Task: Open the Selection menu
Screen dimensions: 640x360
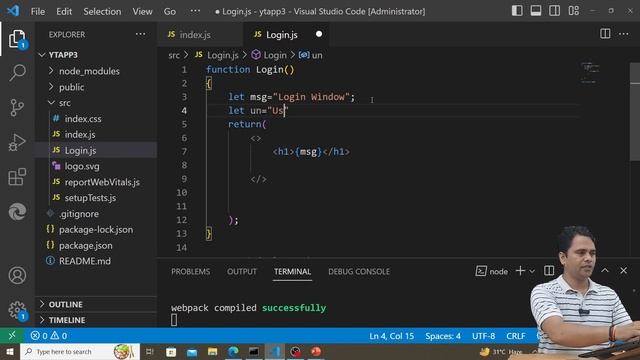Action: 102,11
